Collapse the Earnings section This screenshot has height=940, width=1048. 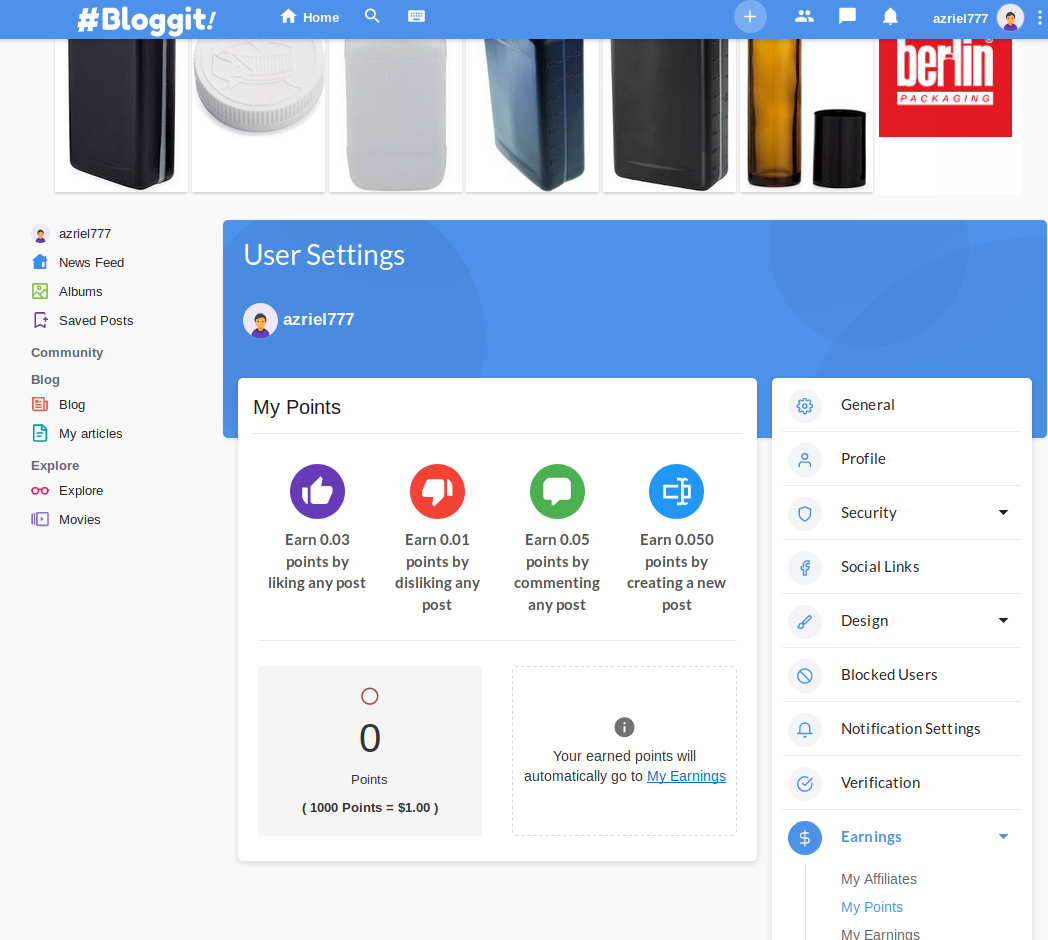1003,837
